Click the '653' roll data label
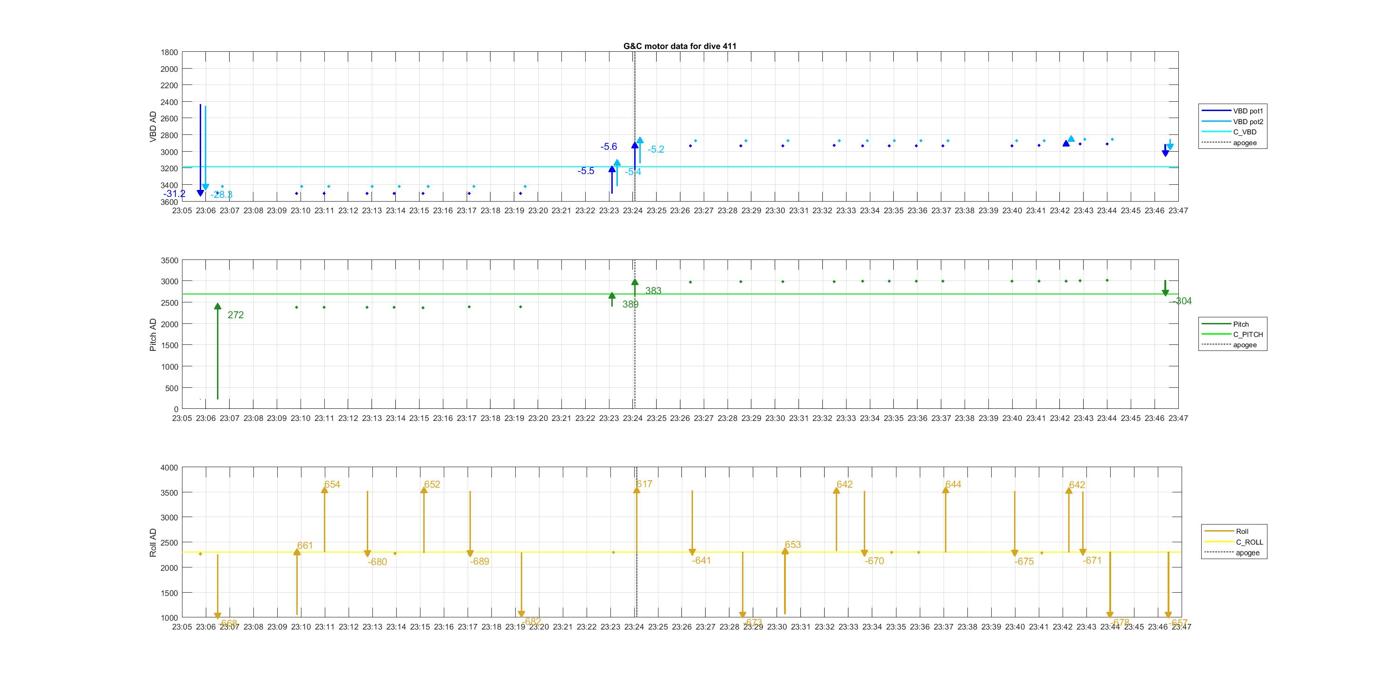This screenshot has width=1400, height=693. (x=793, y=546)
